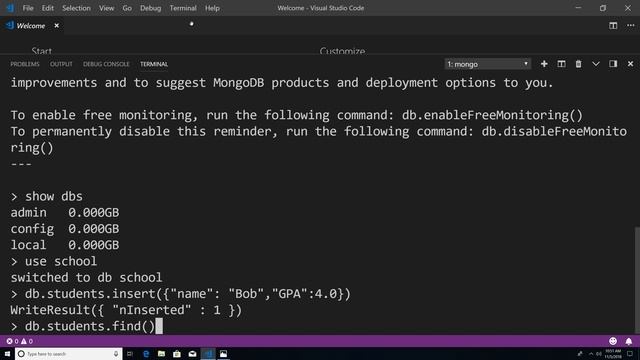The width and height of the screenshot is (640, 360).
Task: Show errors and warnings in status bar
Action: [20, 341]
